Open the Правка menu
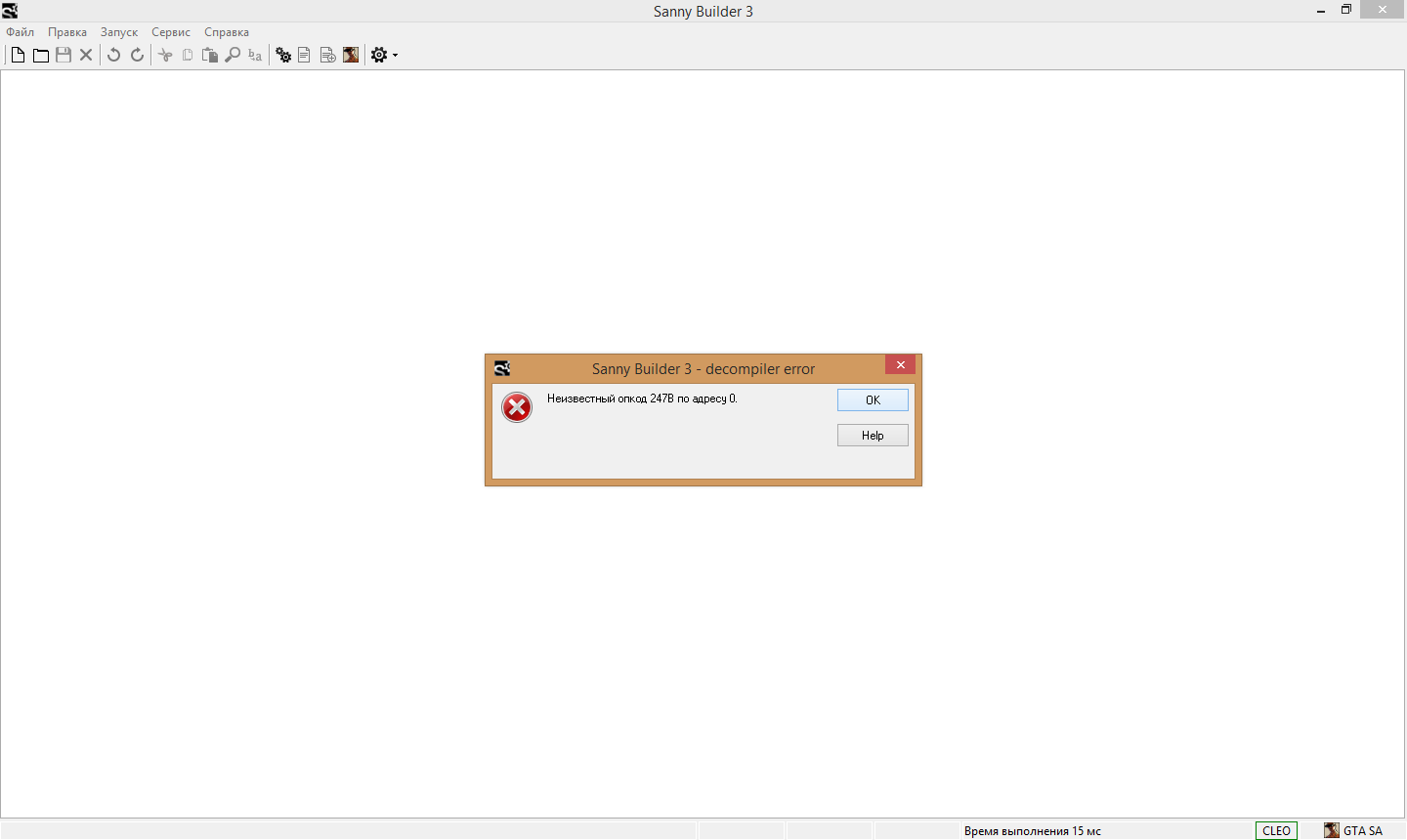This screenshot has width=1407, height=840. [x=67, y=32]
